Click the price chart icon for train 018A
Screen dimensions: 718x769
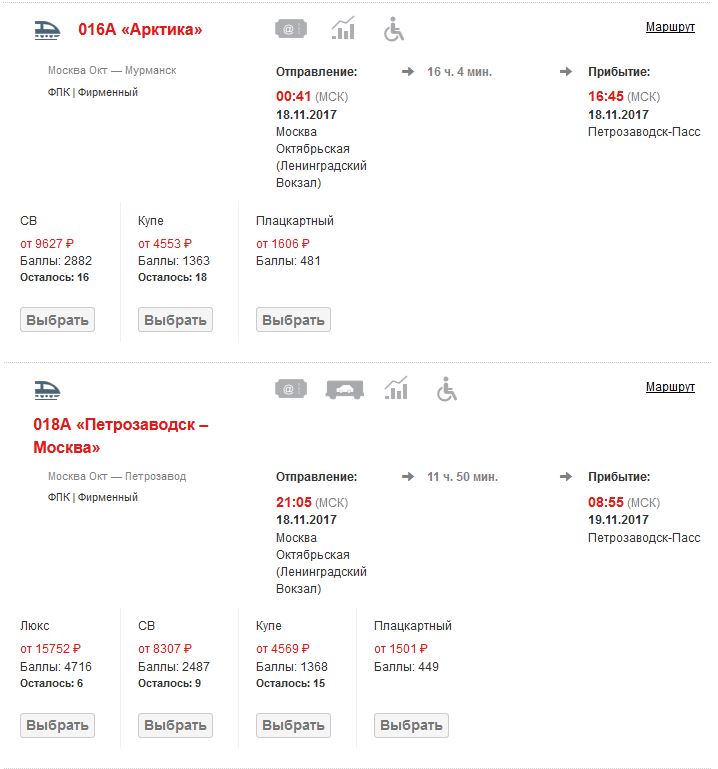coord(397,389)
